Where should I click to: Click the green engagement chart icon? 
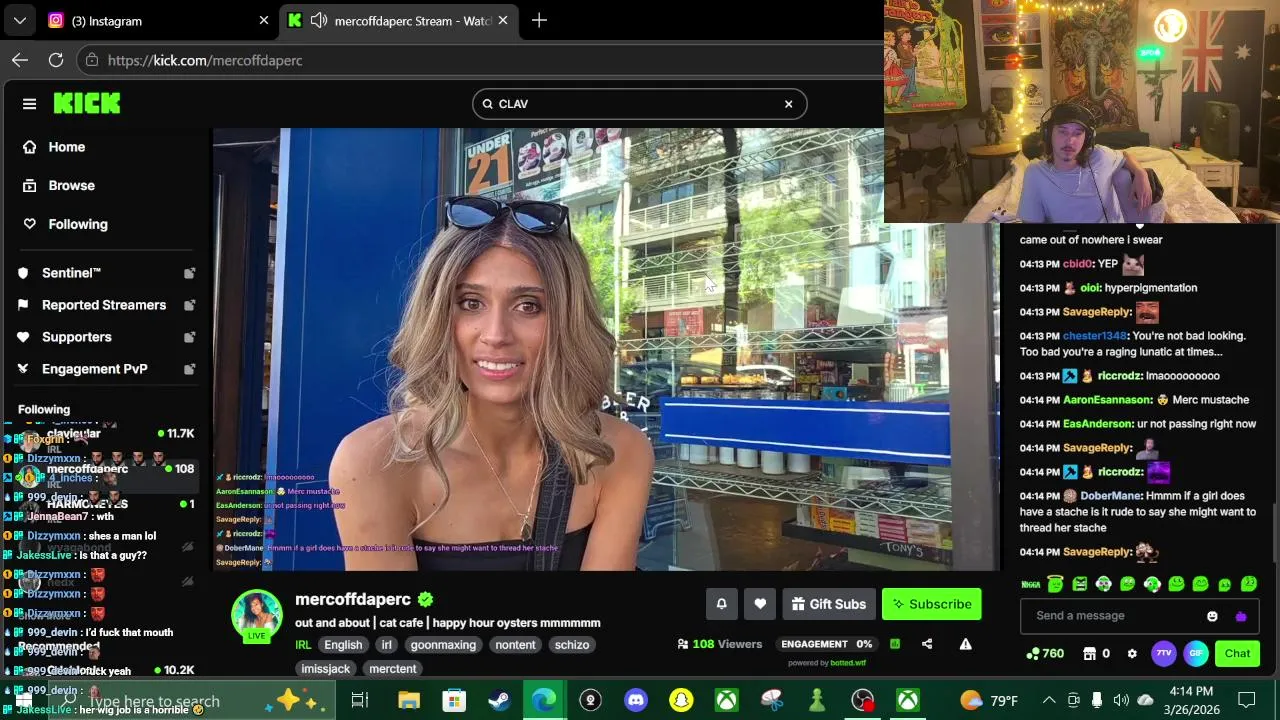[895, 644]
